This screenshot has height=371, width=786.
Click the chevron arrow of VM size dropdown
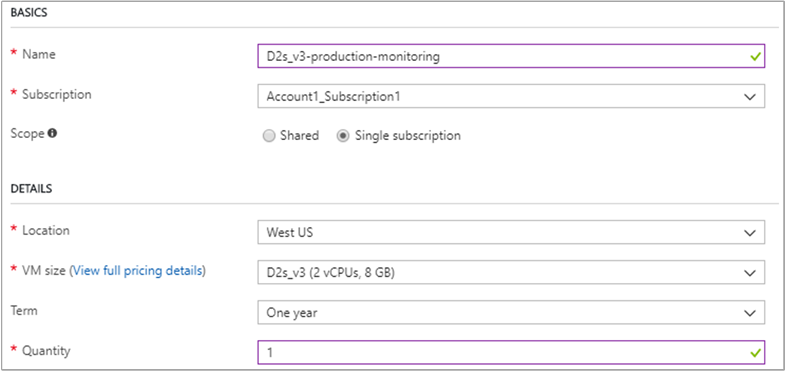[750, 273]
